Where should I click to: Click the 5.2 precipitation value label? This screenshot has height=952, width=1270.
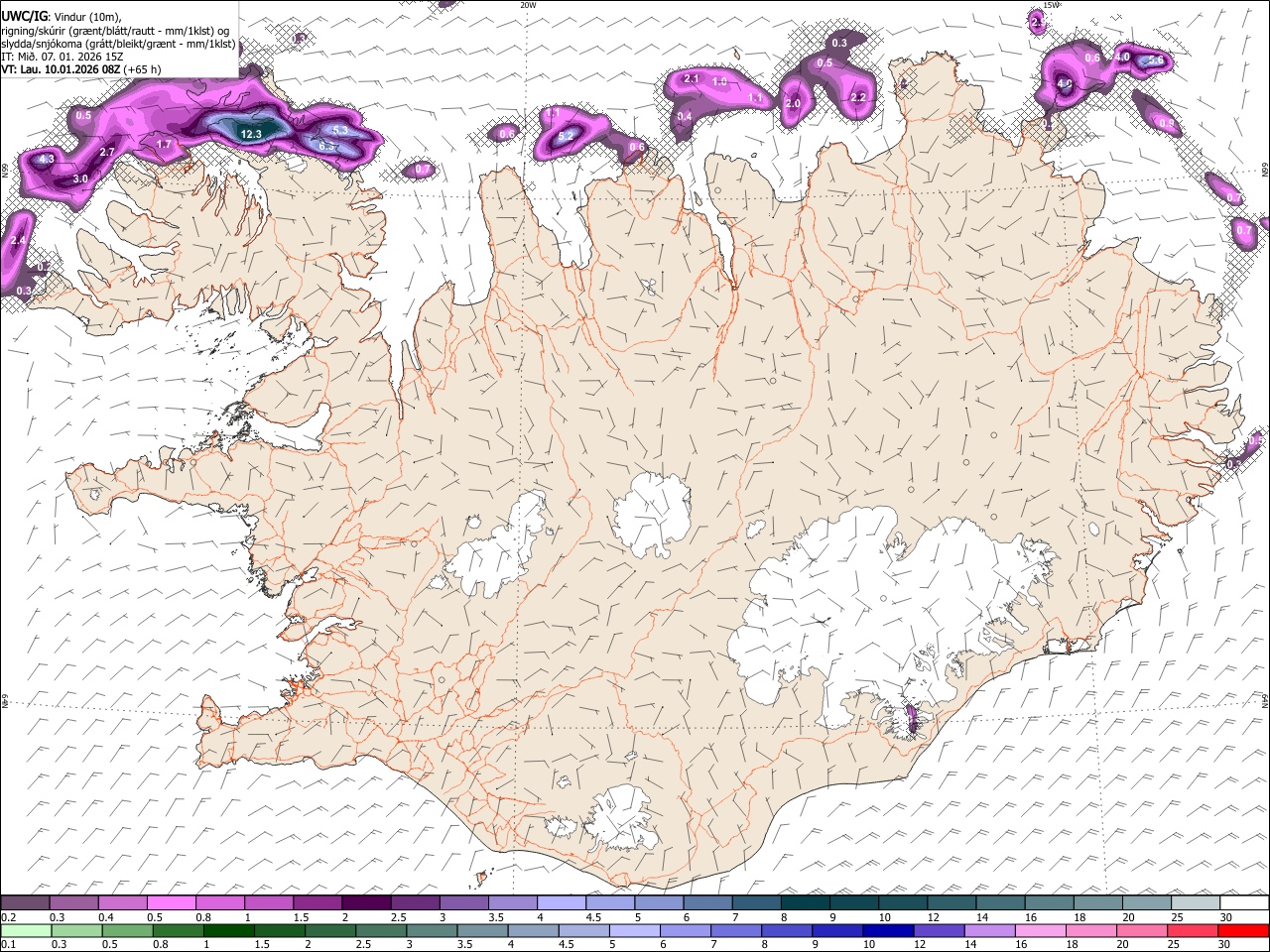pyautogui.click(x=567, y=136)
